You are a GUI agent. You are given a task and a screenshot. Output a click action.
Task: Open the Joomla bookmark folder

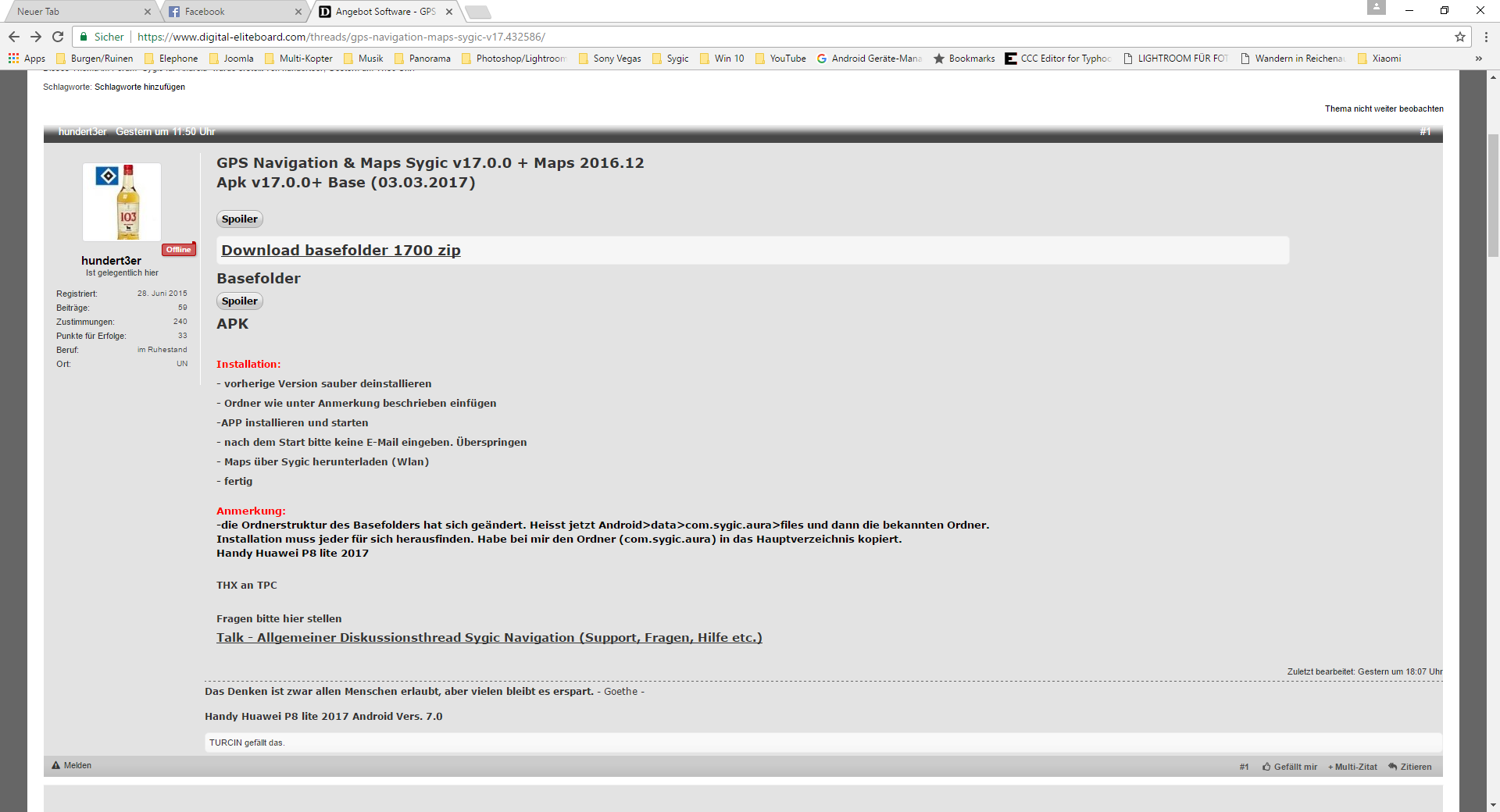click(x=230, y=59)
